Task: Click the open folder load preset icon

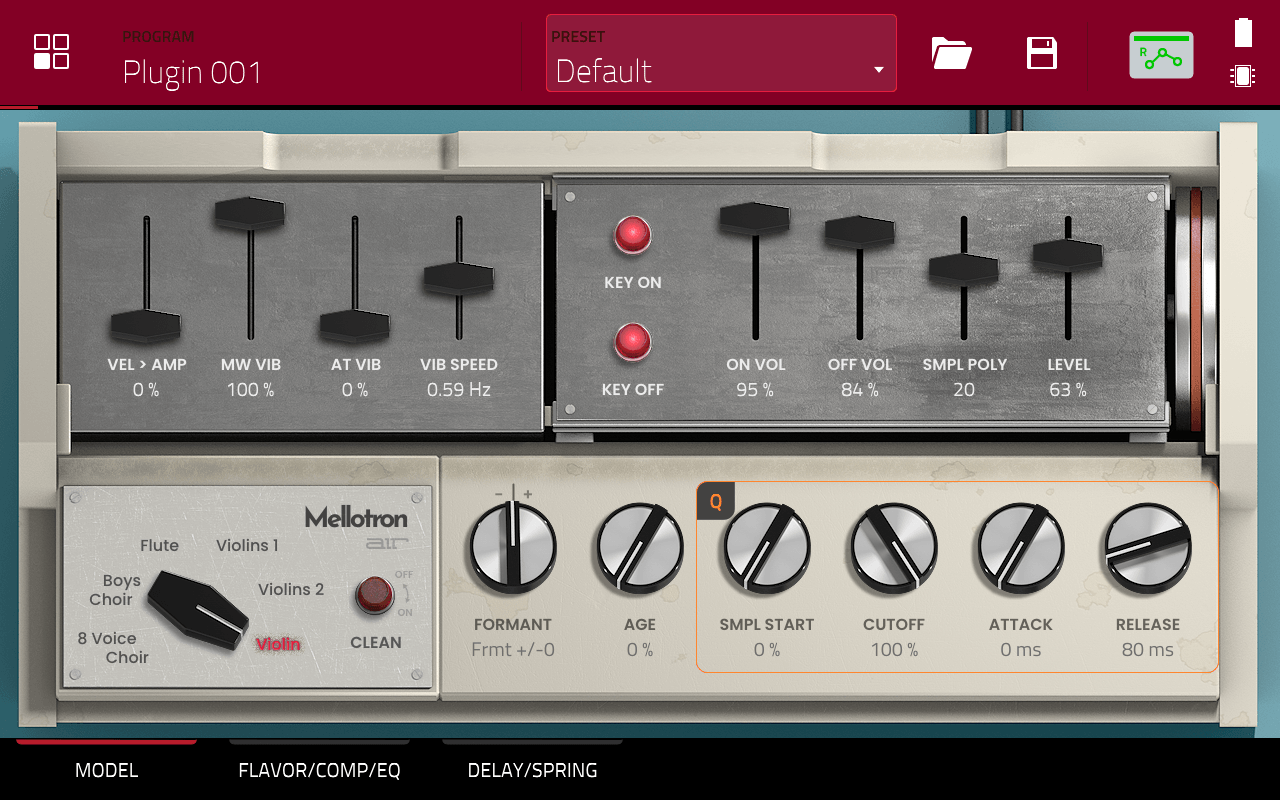Action: 951,53
